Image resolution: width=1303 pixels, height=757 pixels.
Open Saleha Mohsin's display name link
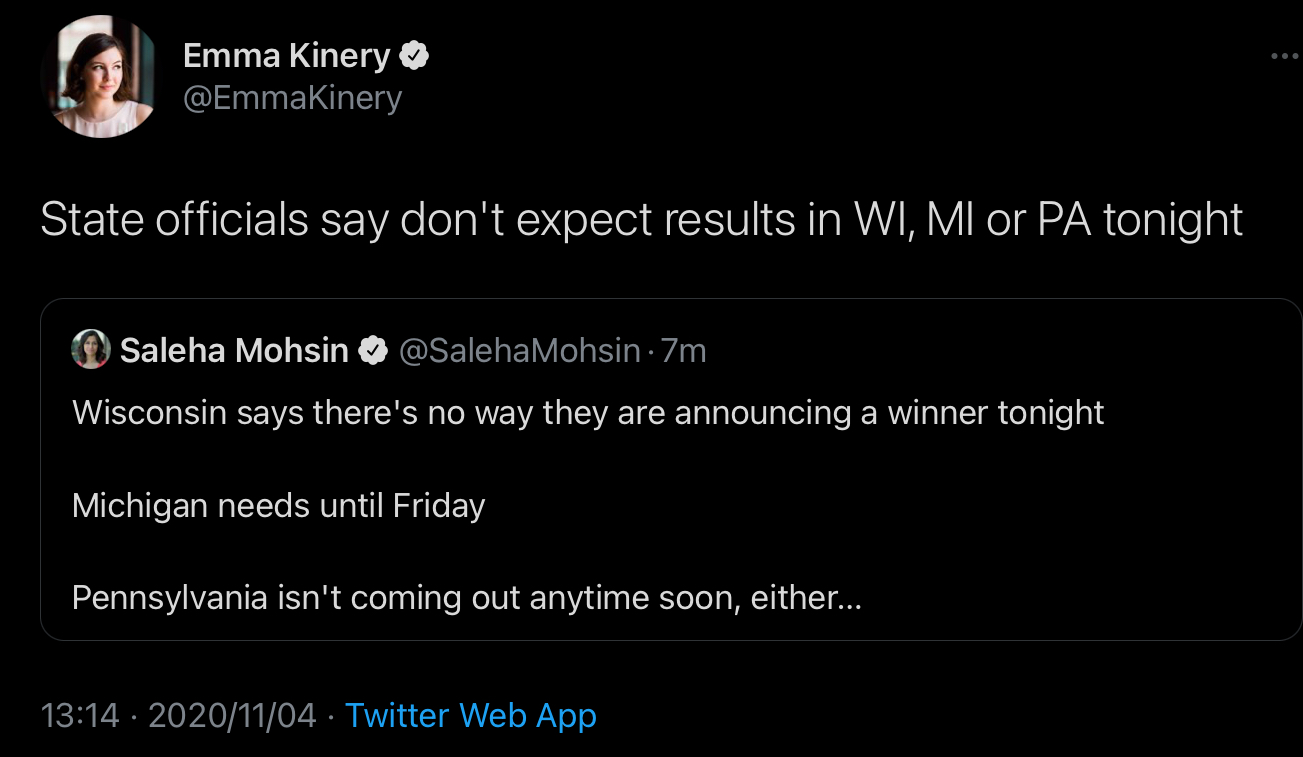point(234,351)
